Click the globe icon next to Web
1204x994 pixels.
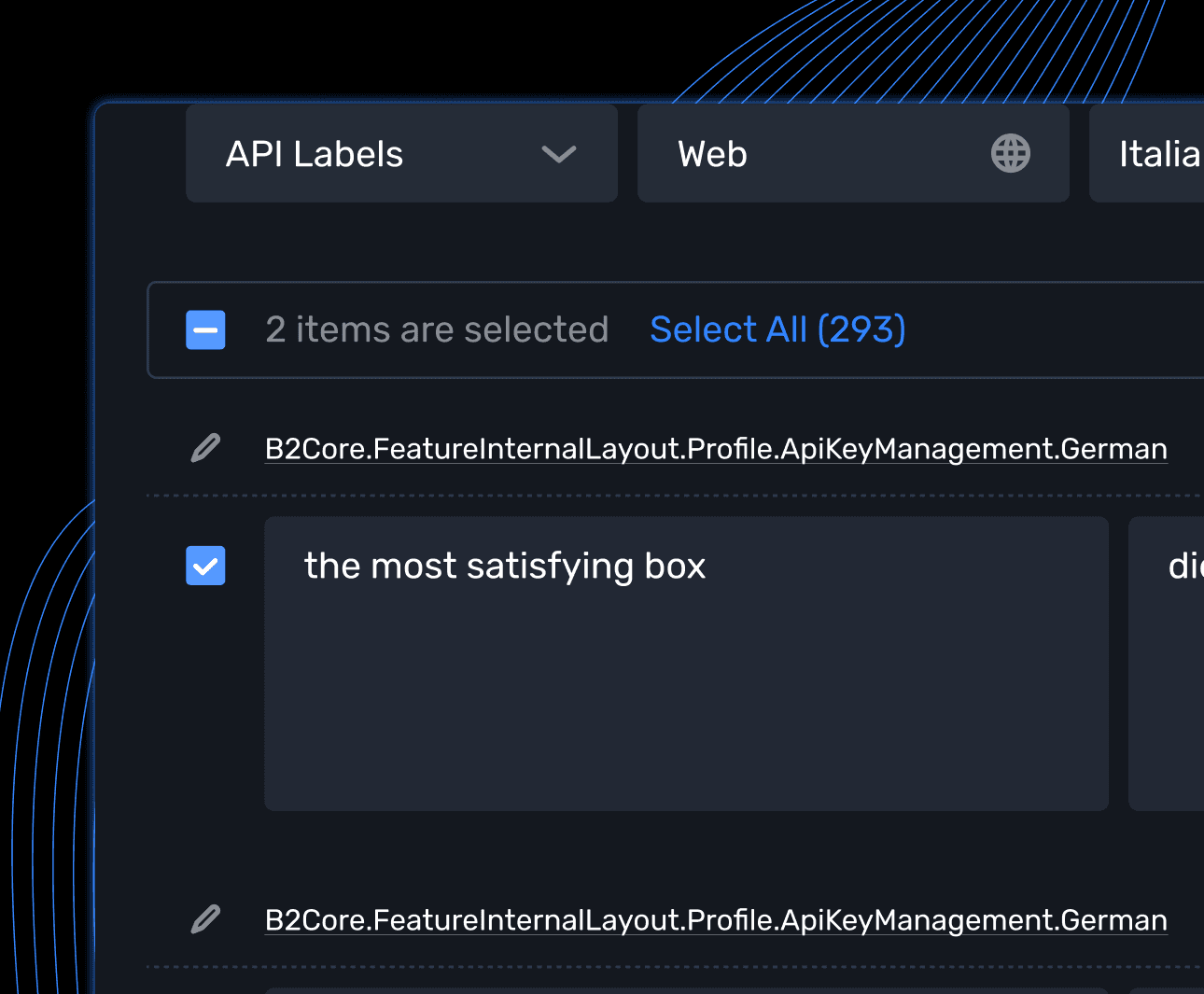click(x=1011, y=153)
